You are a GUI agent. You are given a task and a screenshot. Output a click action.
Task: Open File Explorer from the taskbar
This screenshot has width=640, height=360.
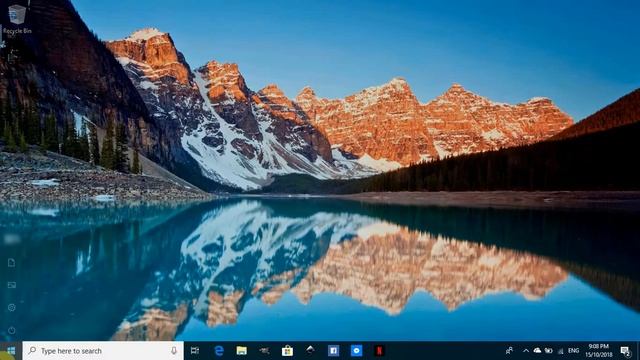coord(242,351)
